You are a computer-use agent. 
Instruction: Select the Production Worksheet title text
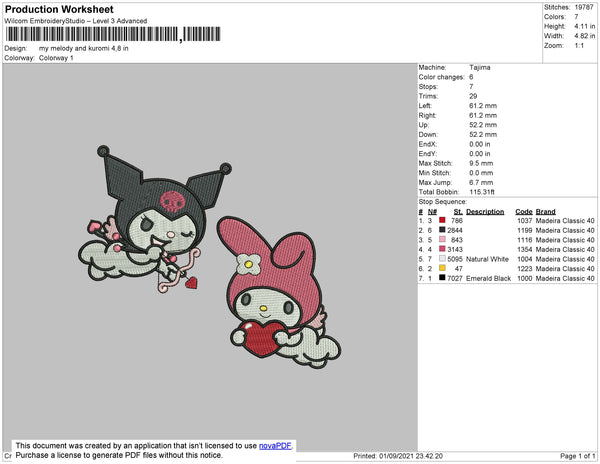point(59,9)
